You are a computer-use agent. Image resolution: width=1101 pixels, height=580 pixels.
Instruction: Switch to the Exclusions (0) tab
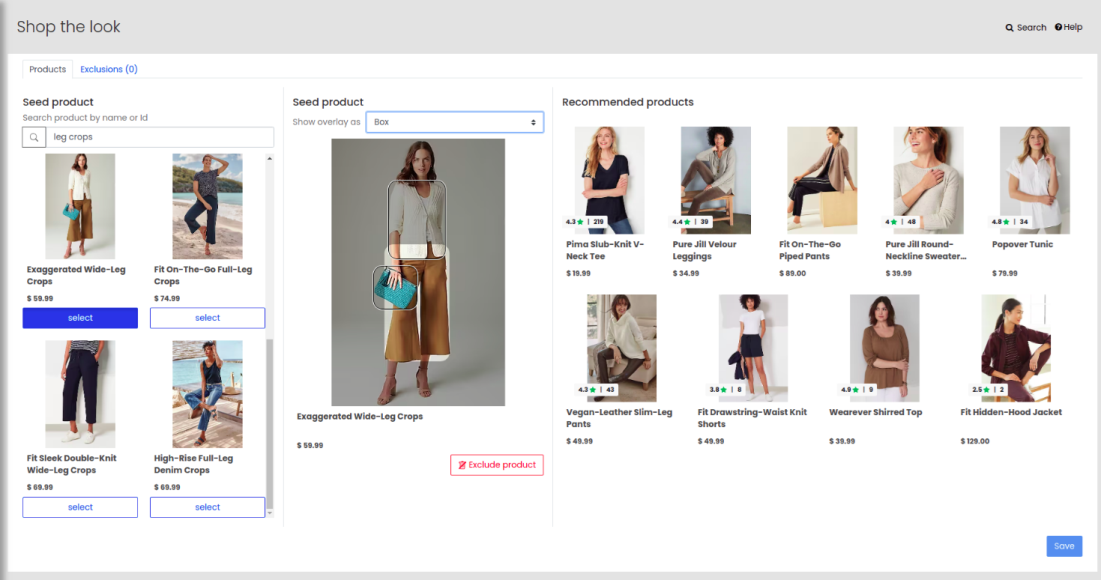(109, 69)
